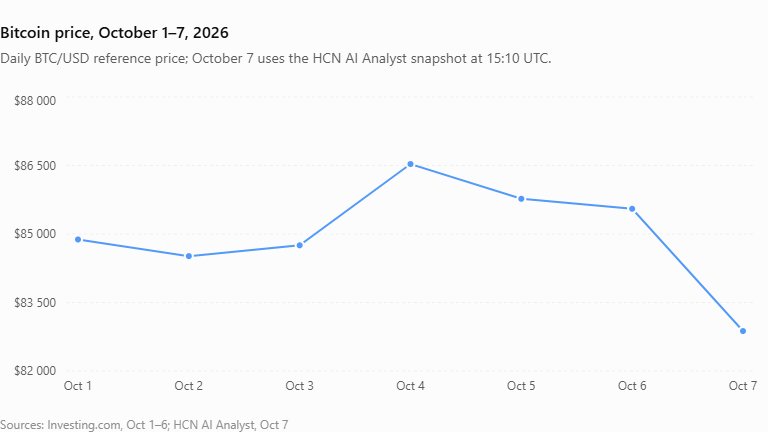Click the Oct 7 x-axis label
Image resolution: width=768 pixels, height=432 pixels.
click(x=743, y=386)
